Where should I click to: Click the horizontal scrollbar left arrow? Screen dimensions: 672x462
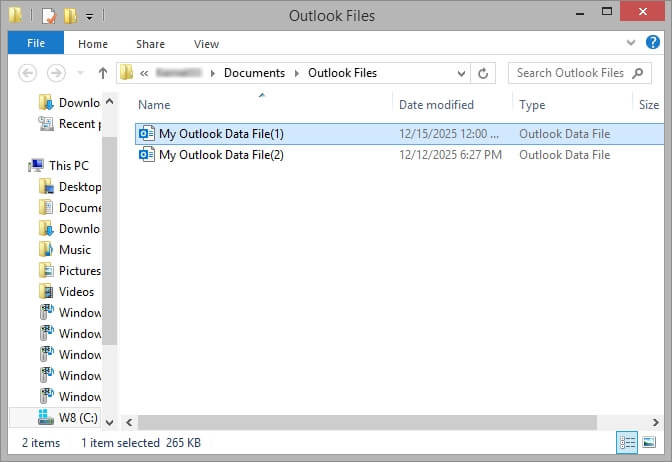[129, 423]
